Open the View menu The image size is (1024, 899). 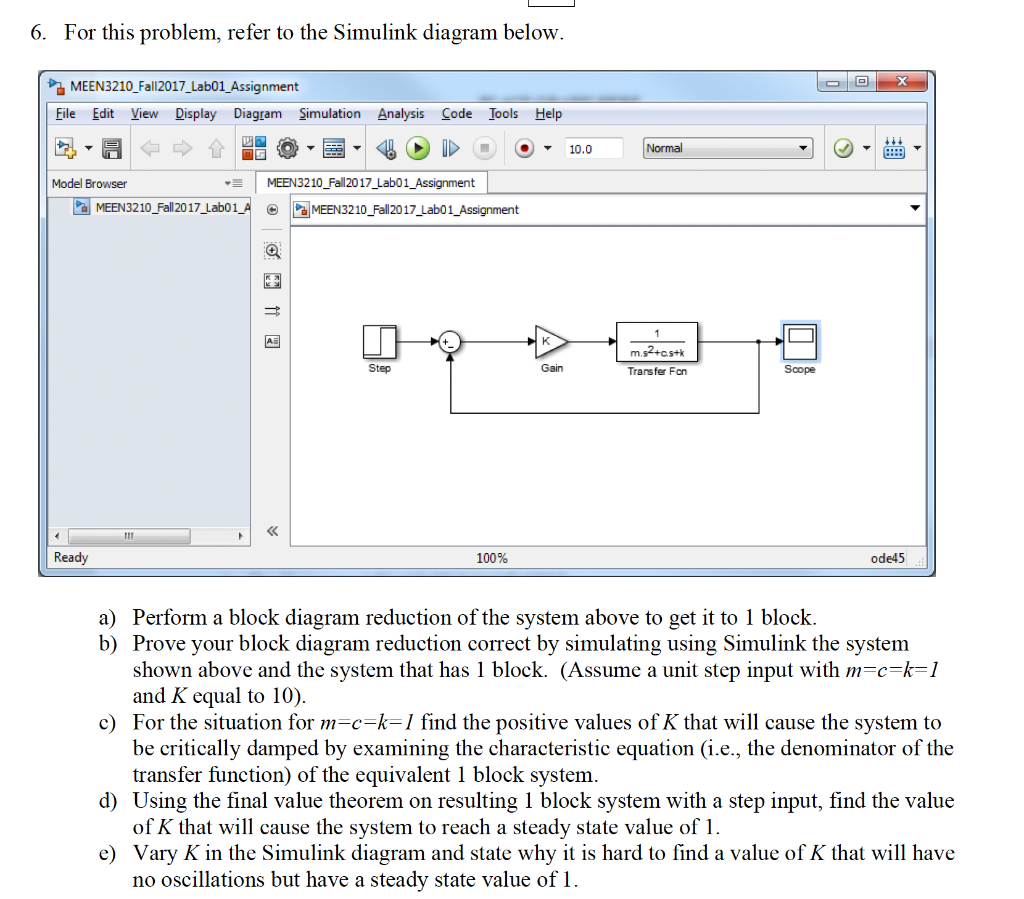[144, 114]
